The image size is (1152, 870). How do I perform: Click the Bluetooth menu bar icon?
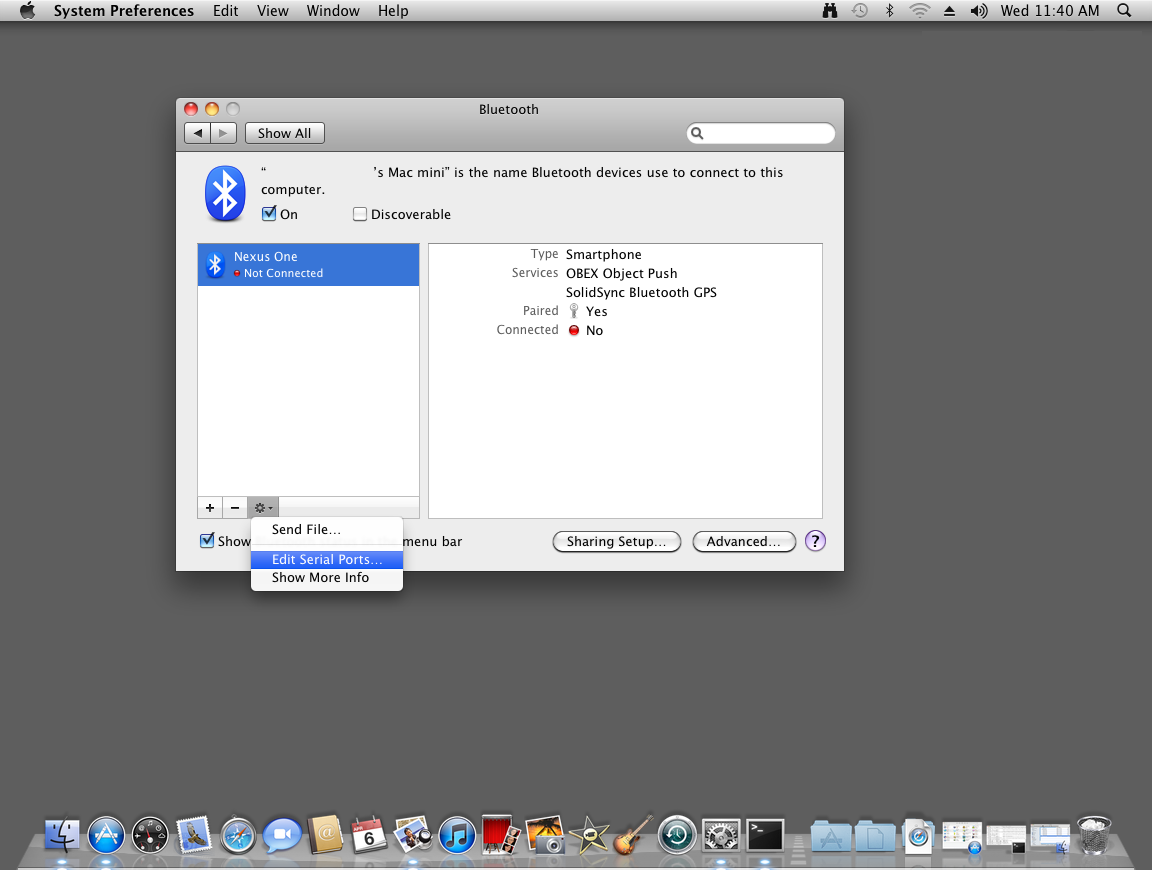click(889, 11)
